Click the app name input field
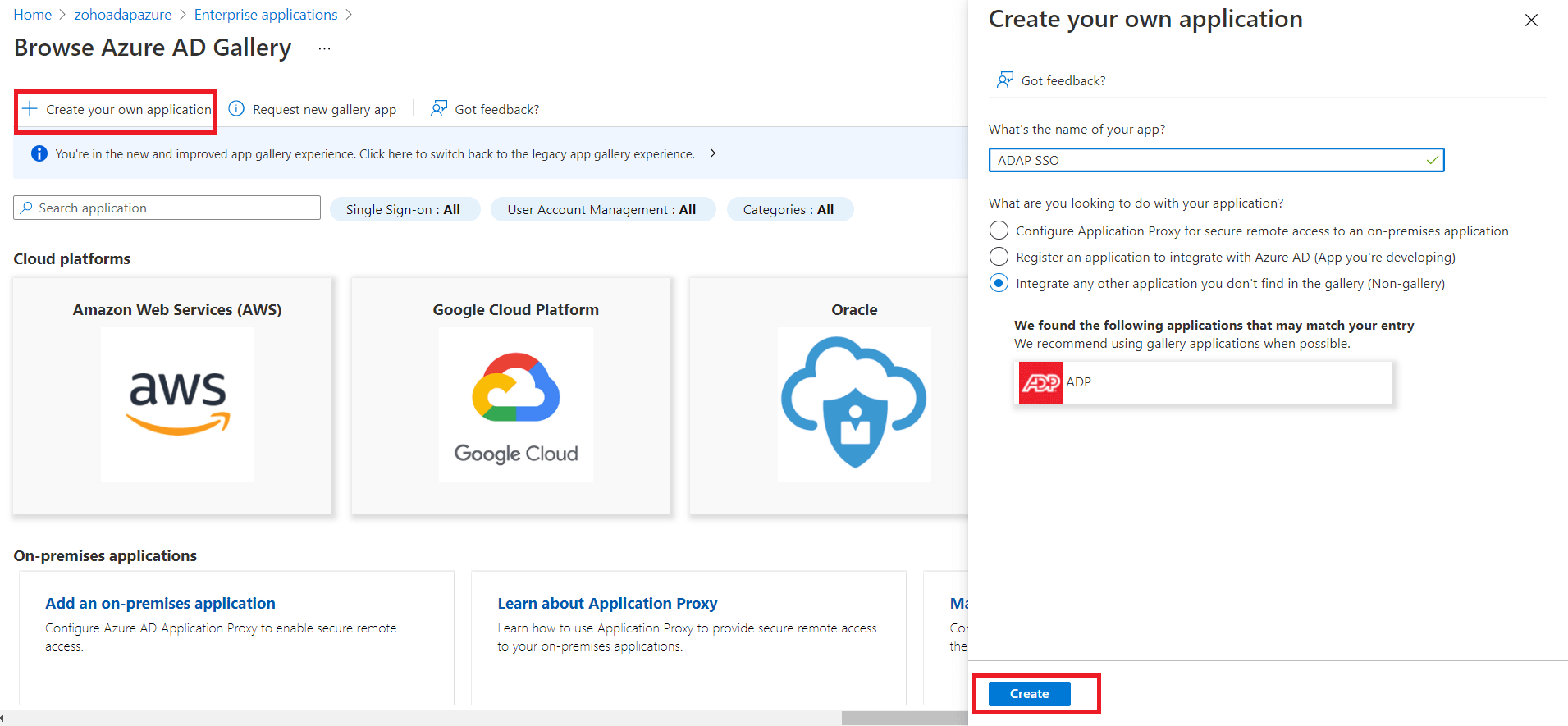The width and height of the screenshot is (1568, 726). (1206, 160)
